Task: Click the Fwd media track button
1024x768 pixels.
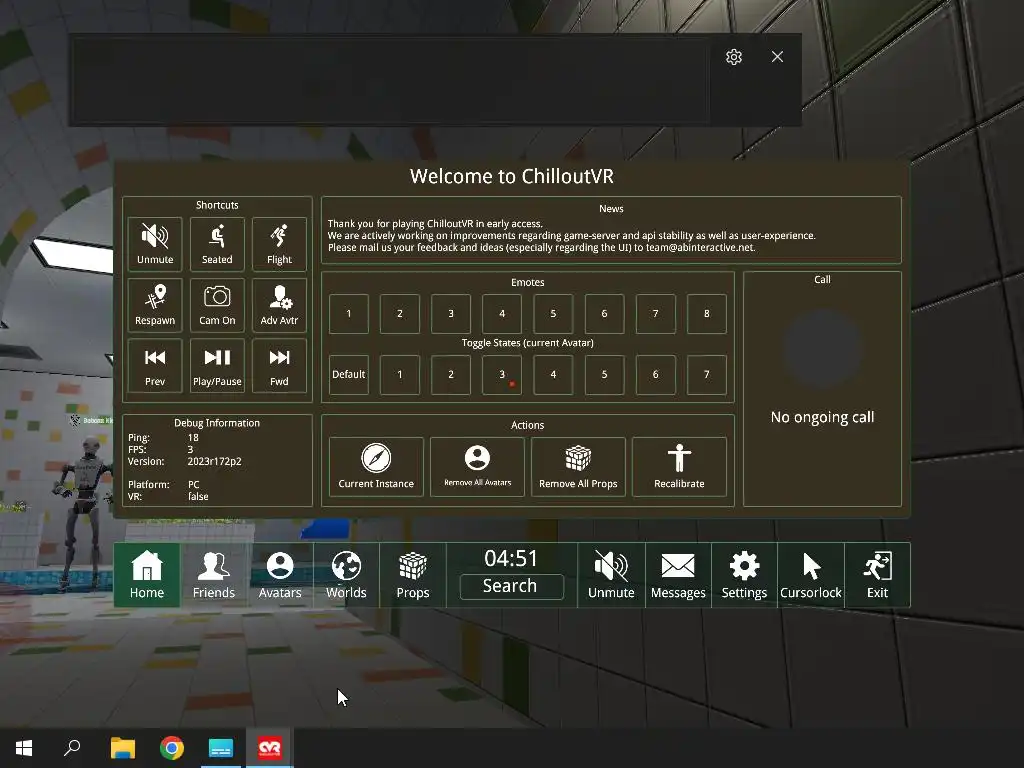Action: [279, 366]
